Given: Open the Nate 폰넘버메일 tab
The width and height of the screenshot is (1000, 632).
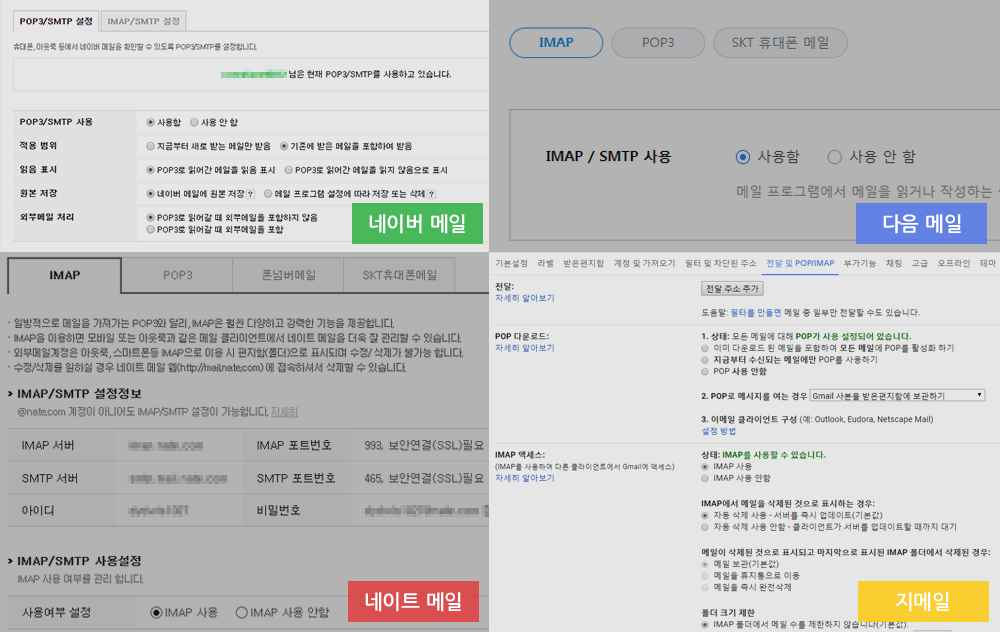Looking at the screenshot, I should pyautogui.click(x=288, y=276).
